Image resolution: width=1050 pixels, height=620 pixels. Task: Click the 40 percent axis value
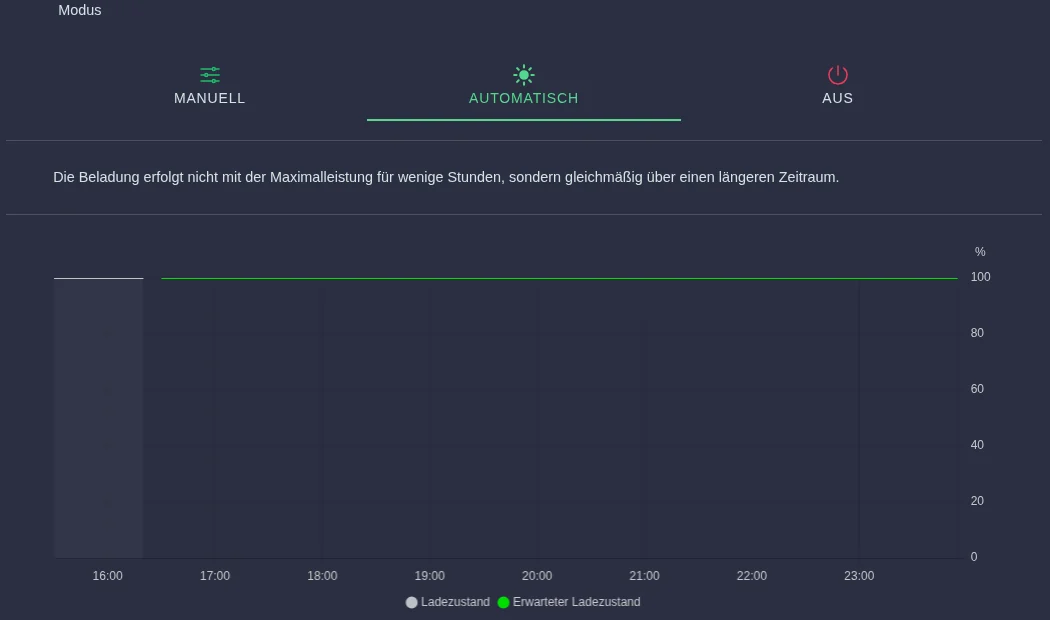[977, 445]
